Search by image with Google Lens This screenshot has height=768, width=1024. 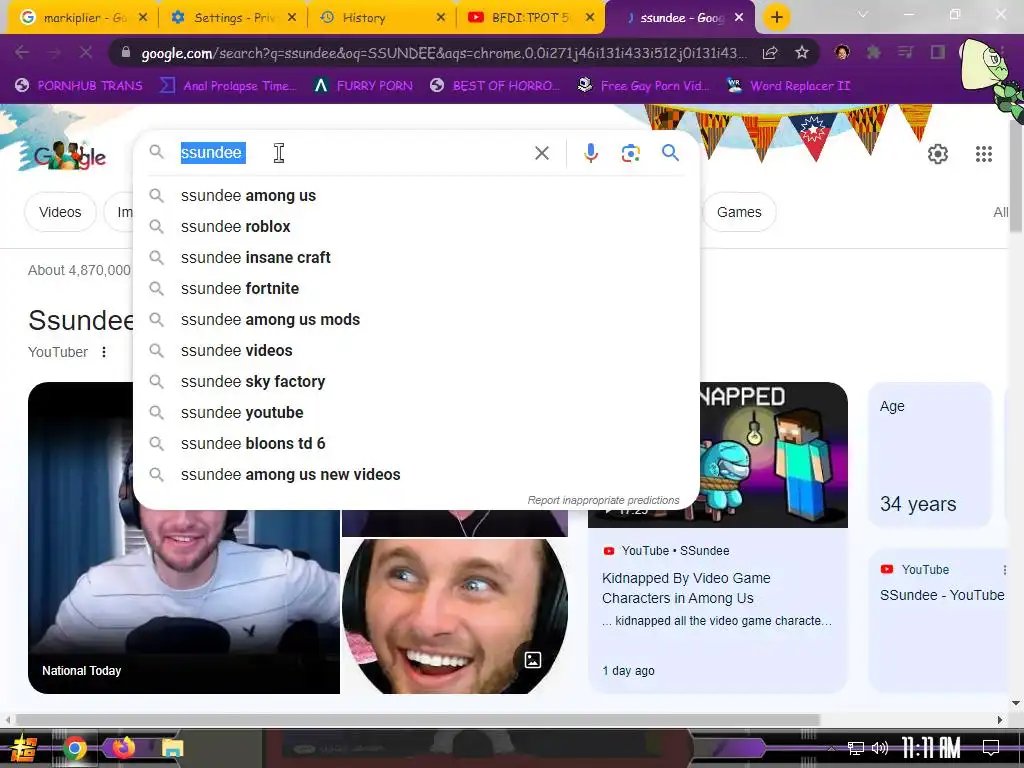(630, 153)
